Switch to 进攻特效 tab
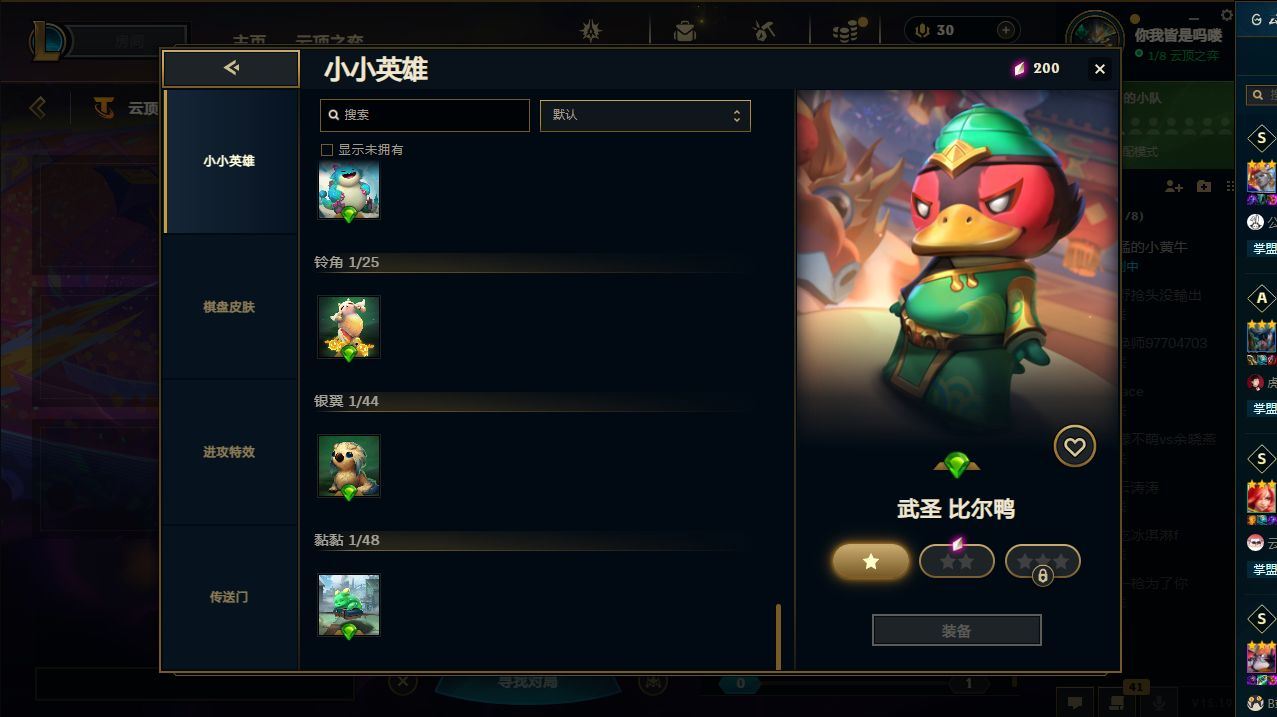This screenshot has width=1277, height=717. [229, 452]
